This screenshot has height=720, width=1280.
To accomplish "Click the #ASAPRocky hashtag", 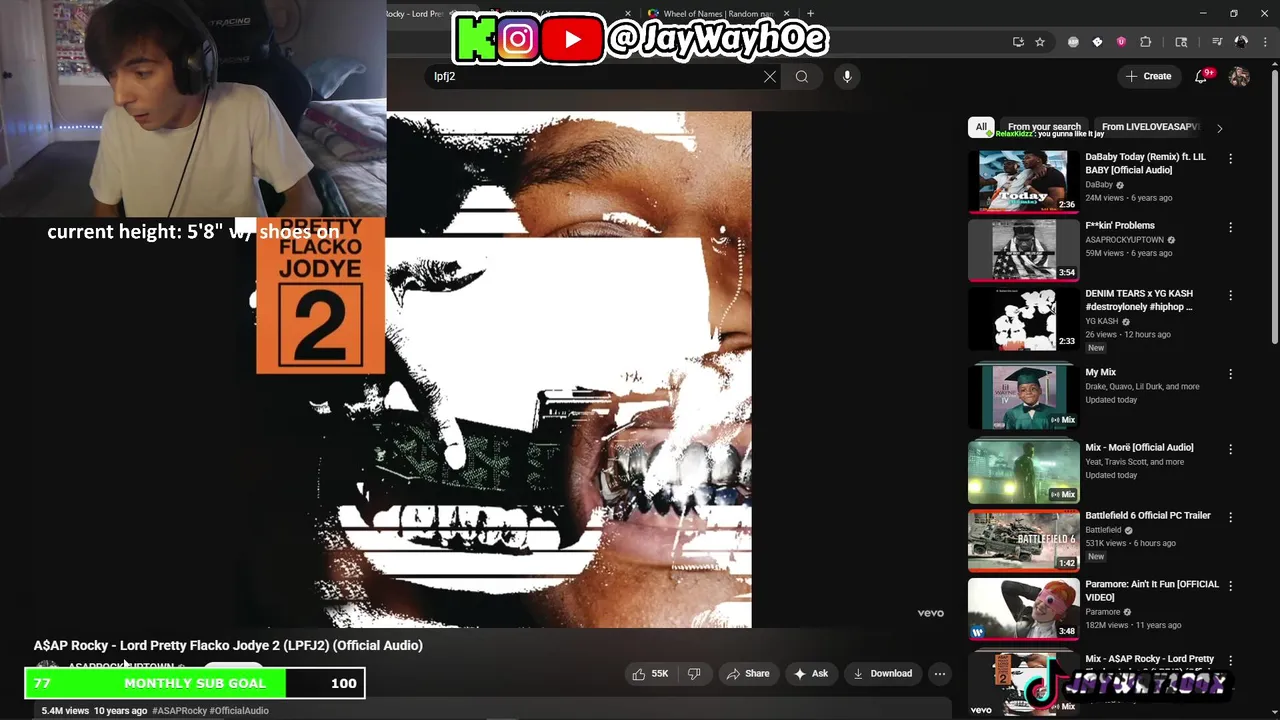I will (x=179, y=711).
